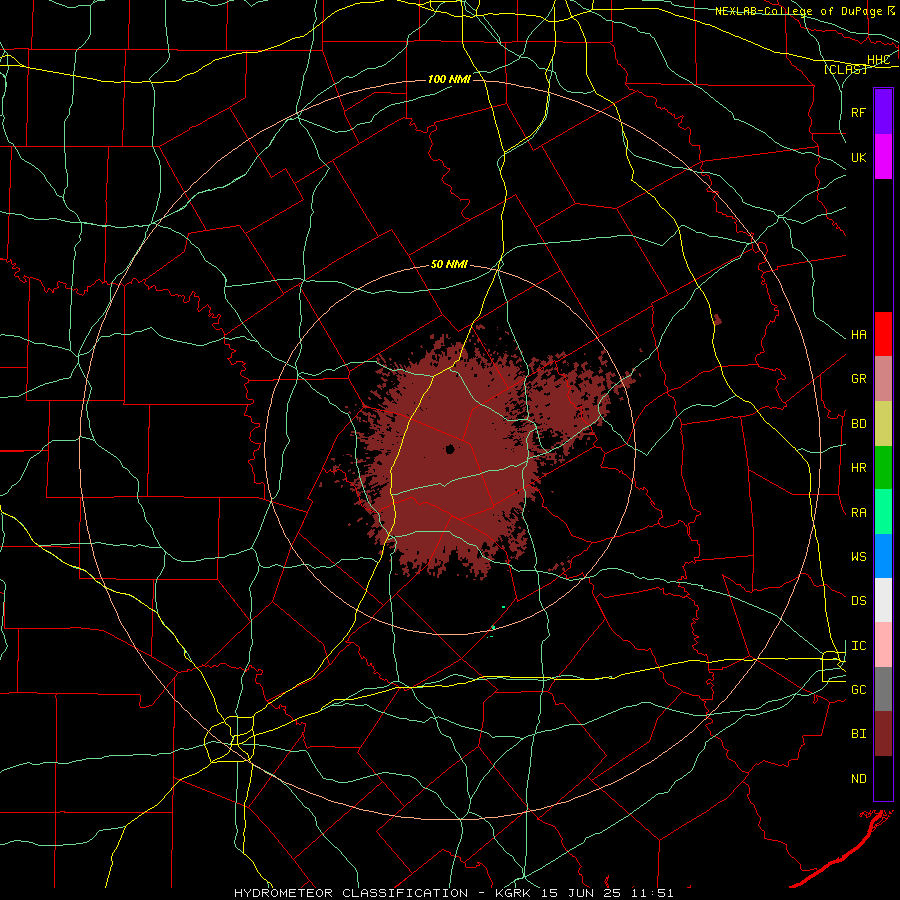The height and width of the screenshot is (900, 900).
Task: Click the BD legend label
Action: tap(858, 424)
